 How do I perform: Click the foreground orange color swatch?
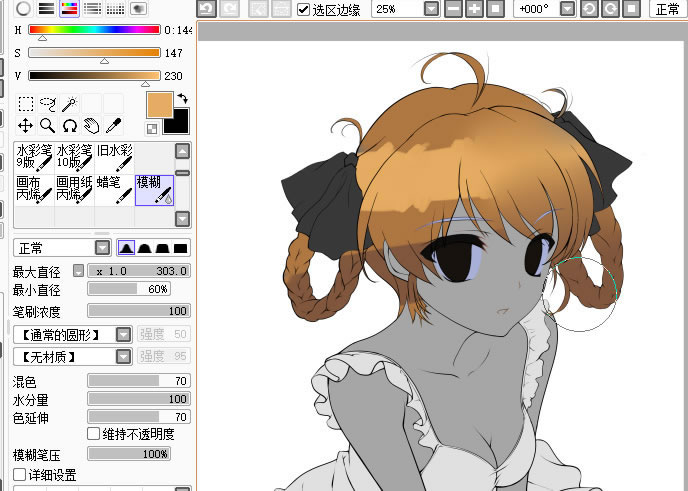click(160, 105)
